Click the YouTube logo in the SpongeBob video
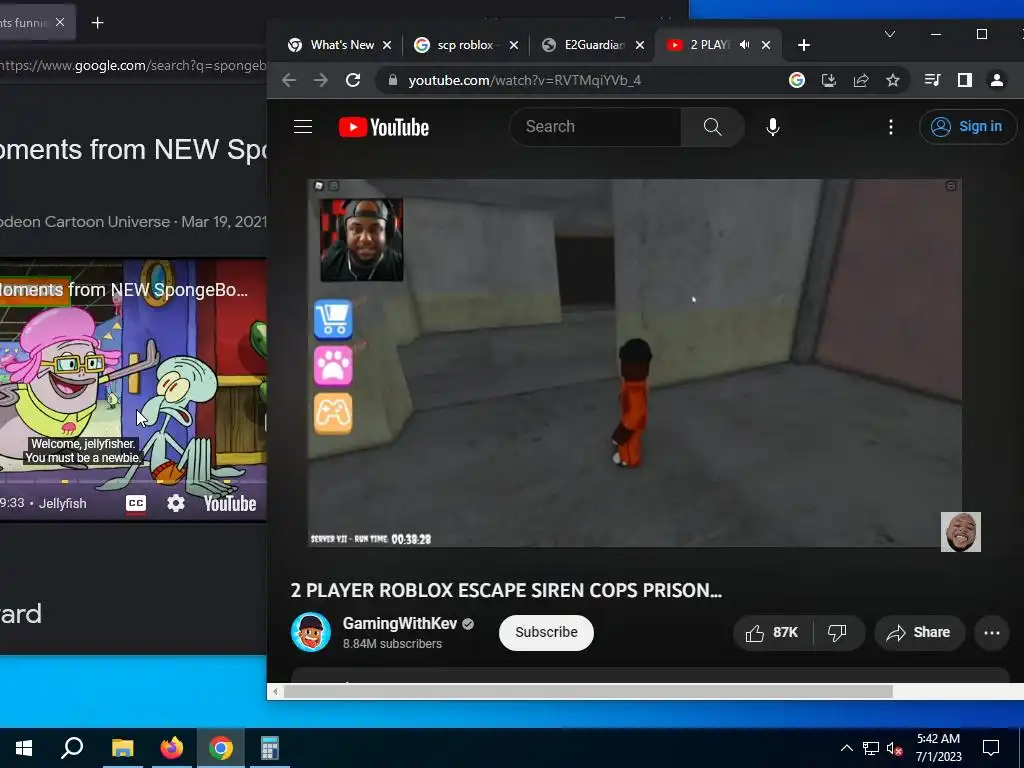 pyautogui.click(x=230, y=504)
